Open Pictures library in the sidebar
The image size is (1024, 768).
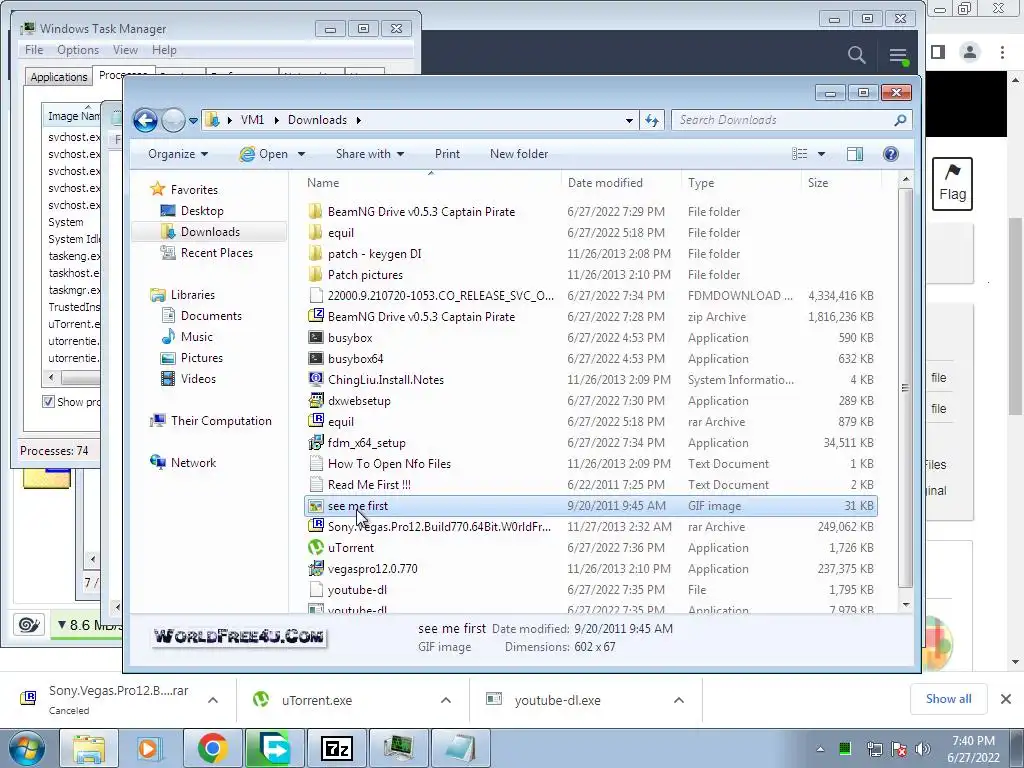pyautogui.click(x=201, y=358)
